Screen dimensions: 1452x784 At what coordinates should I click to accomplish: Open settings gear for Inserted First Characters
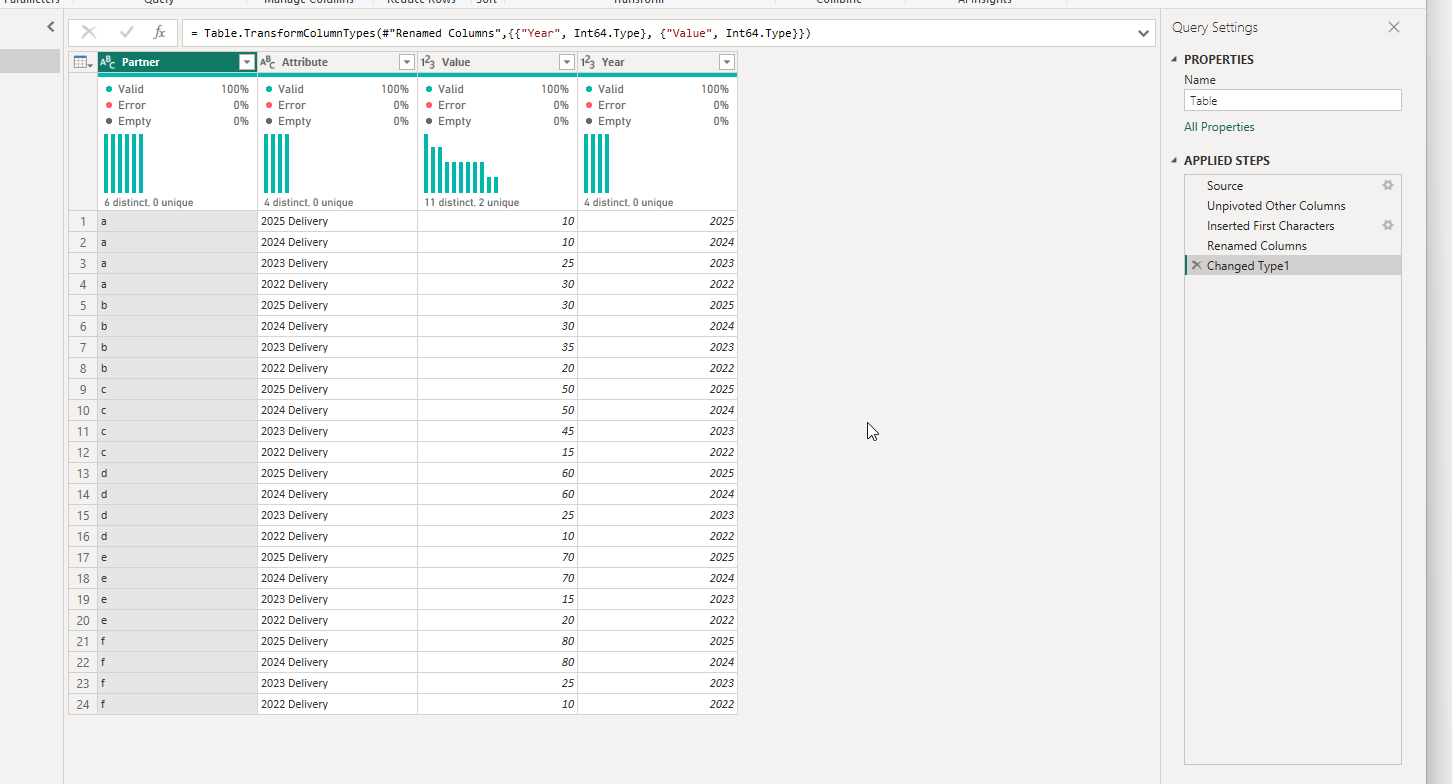[x=1388, y=226]
